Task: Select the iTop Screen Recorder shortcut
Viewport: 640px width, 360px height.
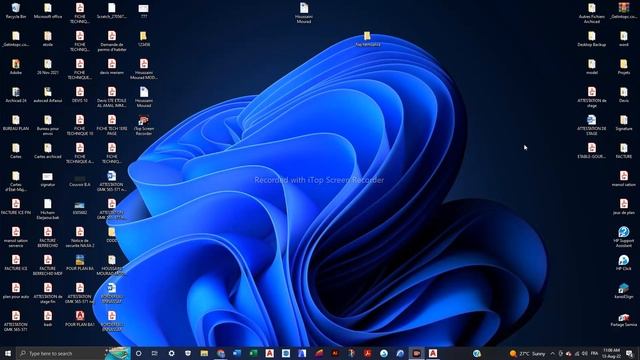Action: [x=144, y=125]
